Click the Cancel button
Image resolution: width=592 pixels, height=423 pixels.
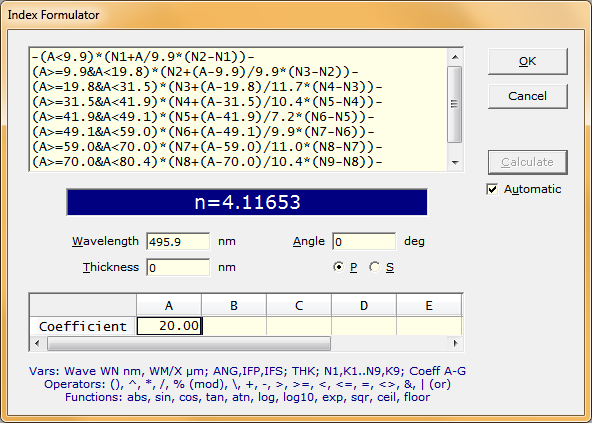[527, 96]
